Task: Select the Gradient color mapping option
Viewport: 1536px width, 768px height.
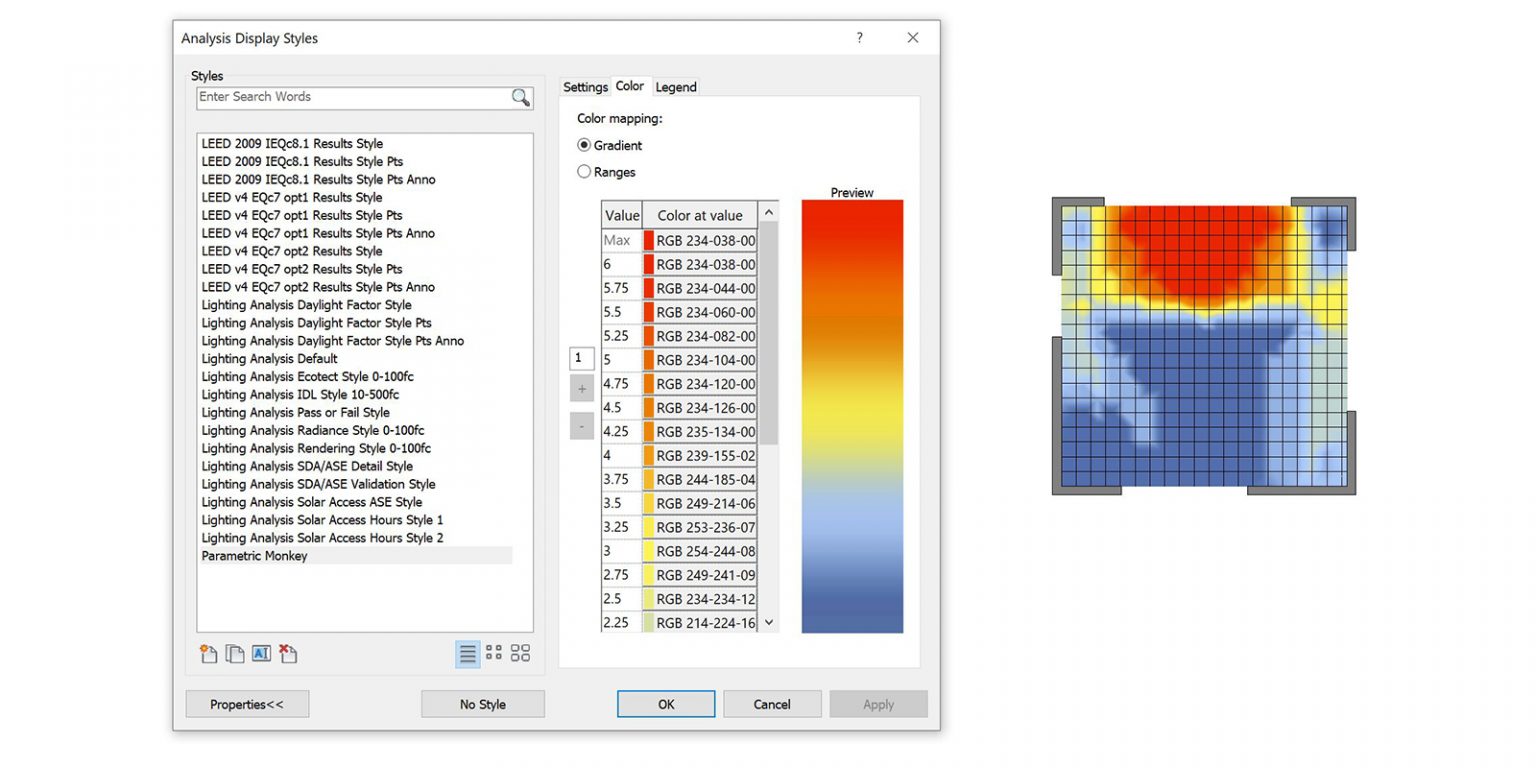Action: coord(584,145)
